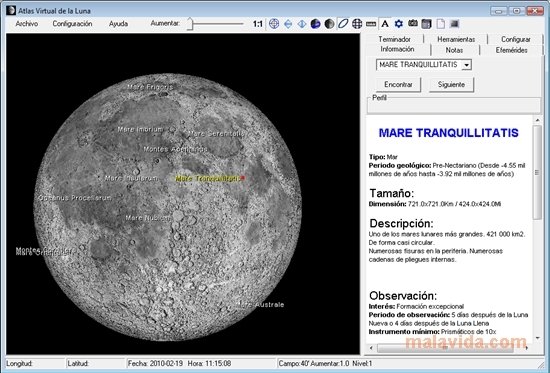
Task: Click the Montes Apenninus label
Action: (175, 149)
